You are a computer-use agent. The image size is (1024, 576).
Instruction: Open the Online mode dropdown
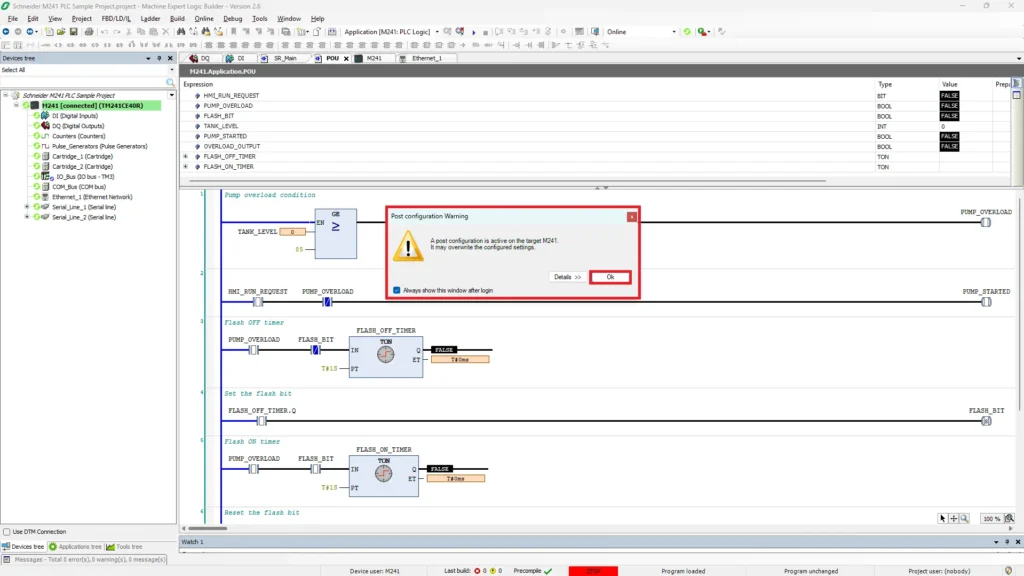[x=673, y=32]
